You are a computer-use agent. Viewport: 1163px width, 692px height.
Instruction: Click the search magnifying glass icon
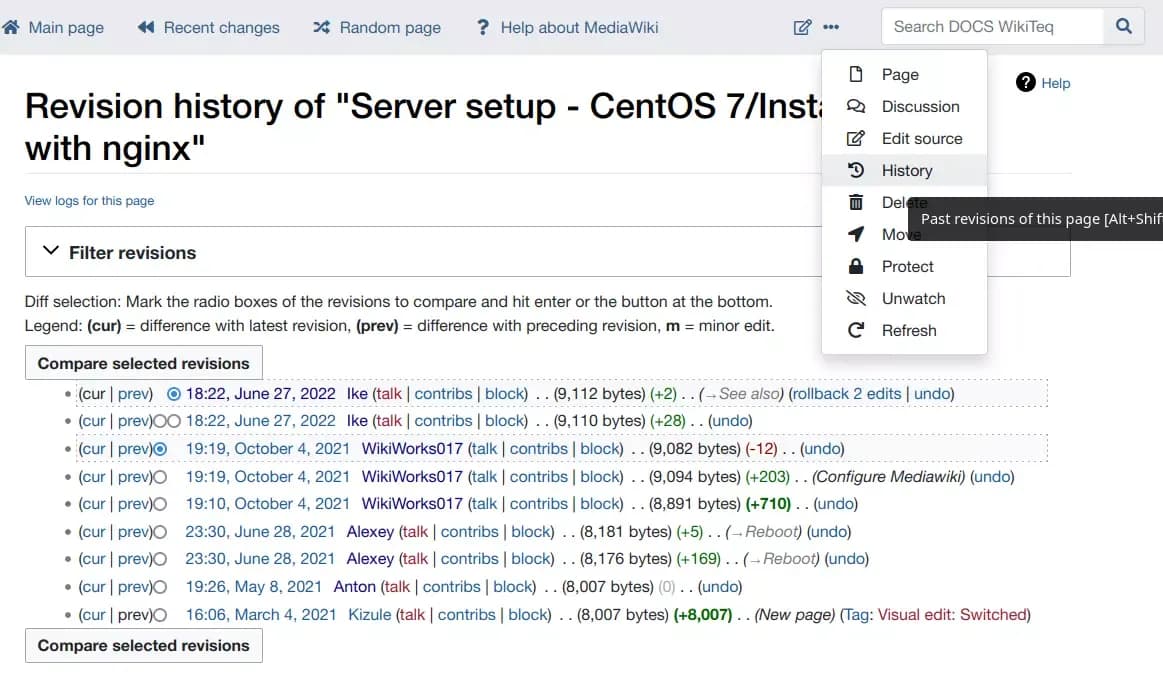[x=1124, y=27]
